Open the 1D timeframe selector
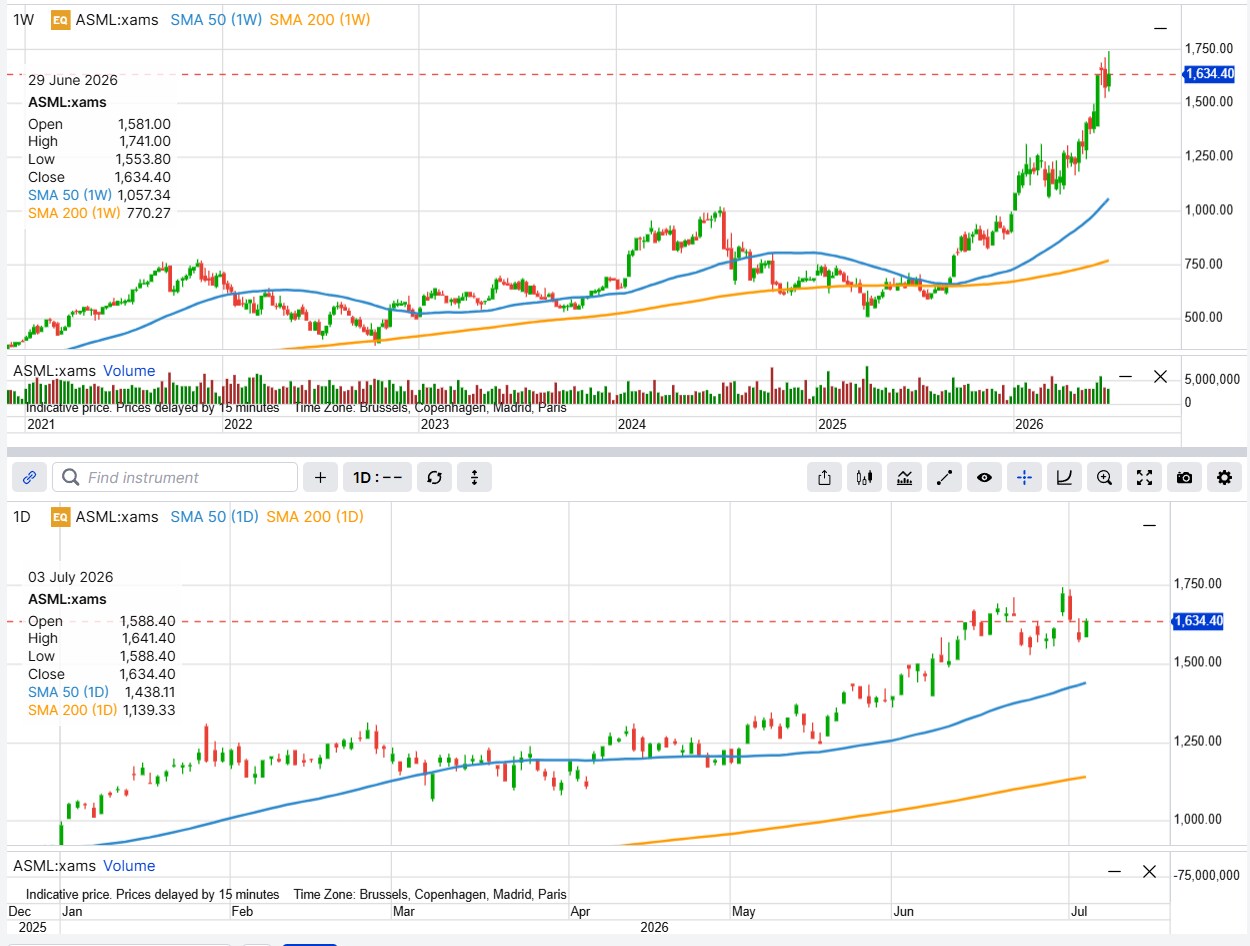Image resolution: width=1250 pixels, height=946 pixels. tap(377, 478)
